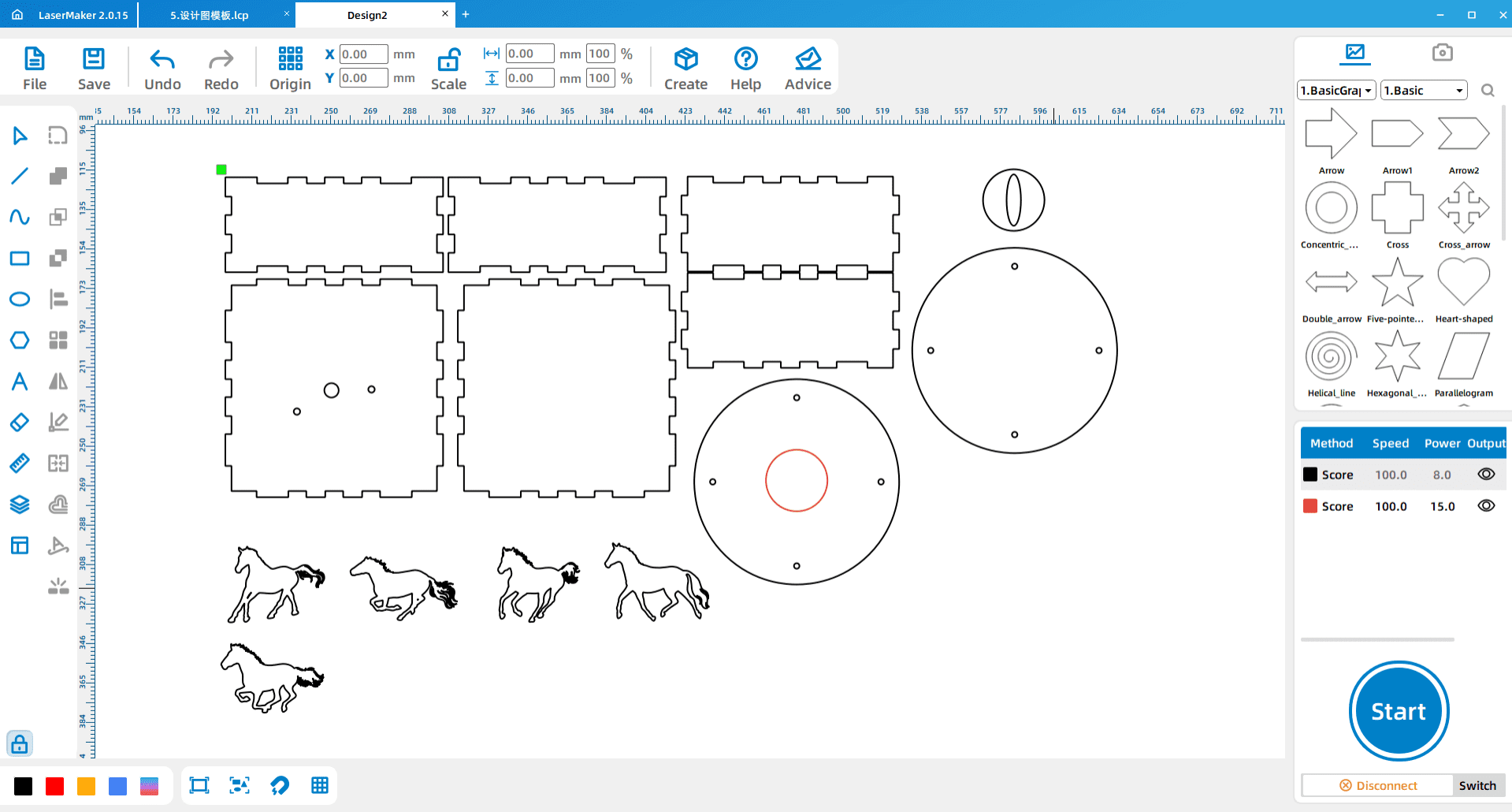Click the Start button
This screenshot has width=1512, height=812.
(x=1399, y=711)
